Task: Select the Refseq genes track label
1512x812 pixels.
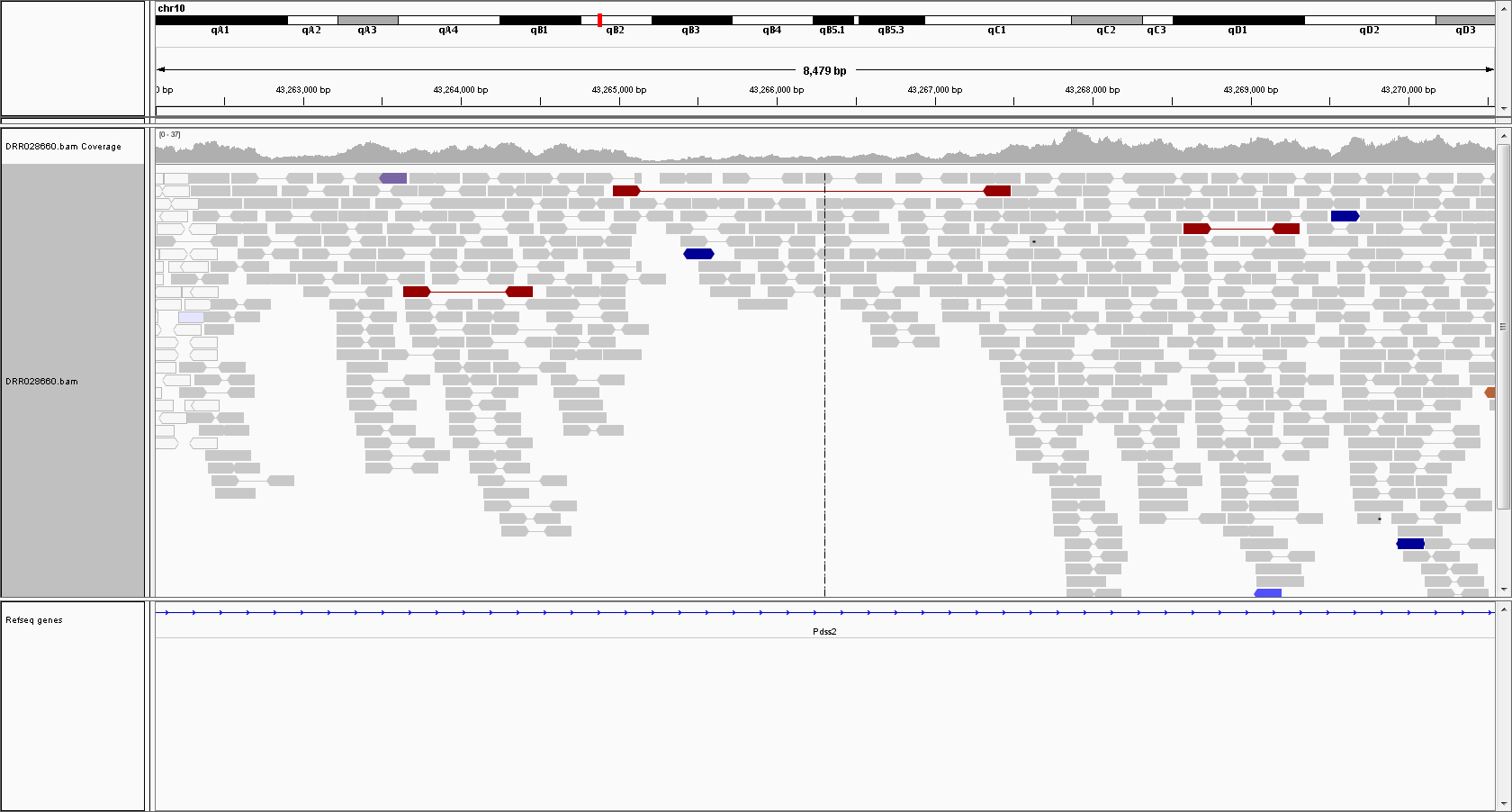Action: [34, 620]
